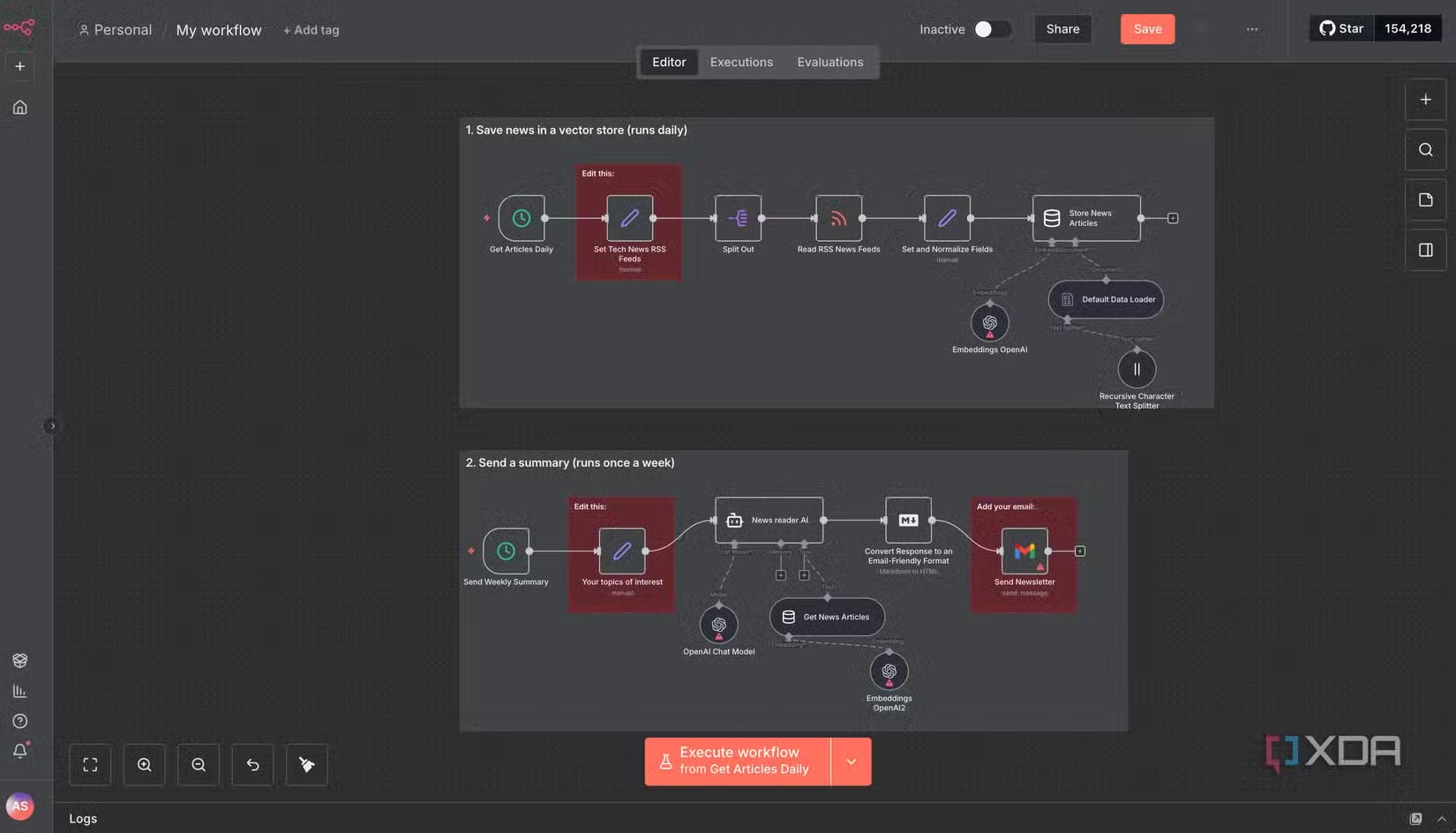Expand the Logs panel chevron
The image size is (1456, 833).
click(x=1441, y=819)
